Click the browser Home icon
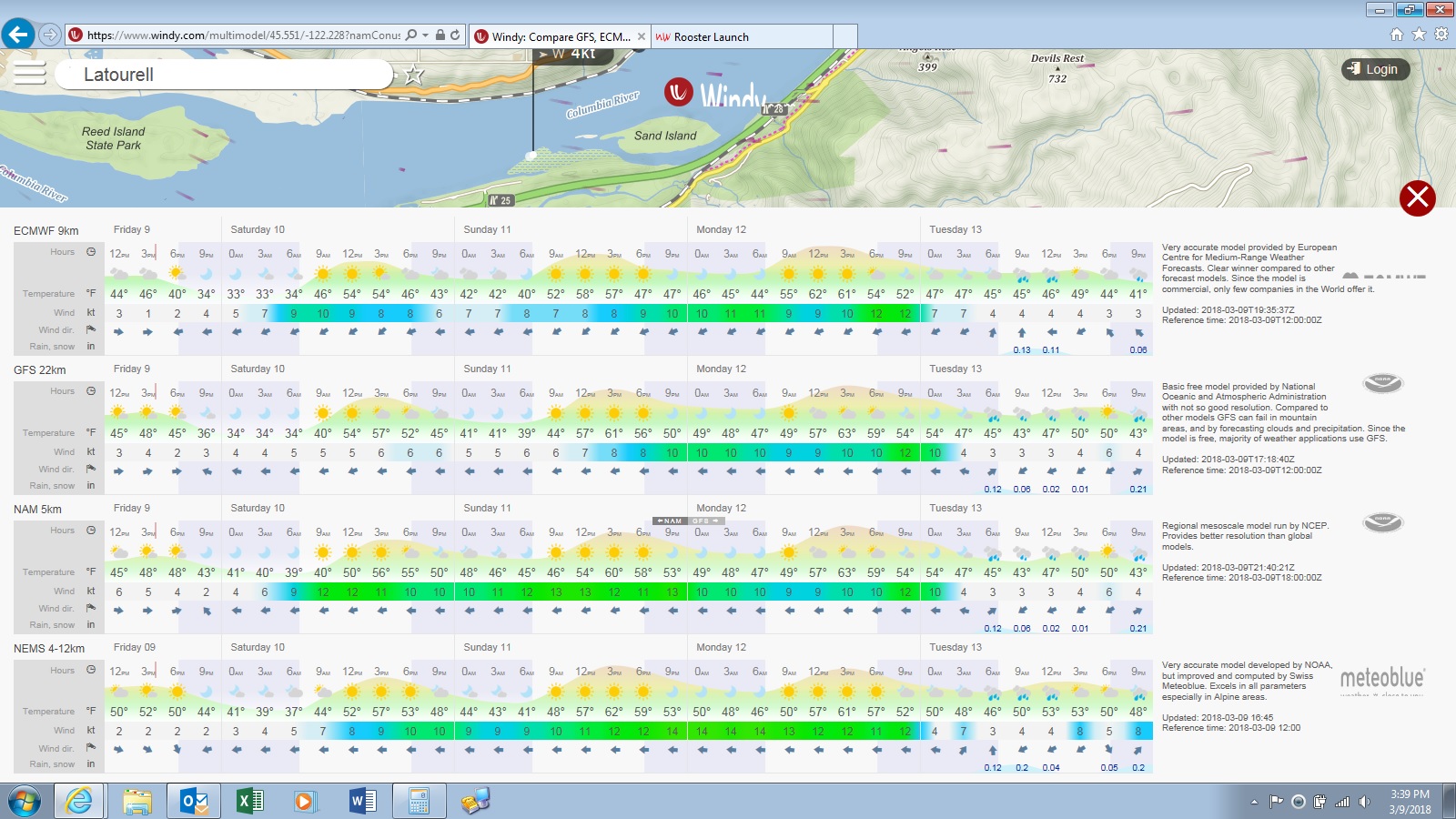The image size is (1456, 819). coord(1397,35)
